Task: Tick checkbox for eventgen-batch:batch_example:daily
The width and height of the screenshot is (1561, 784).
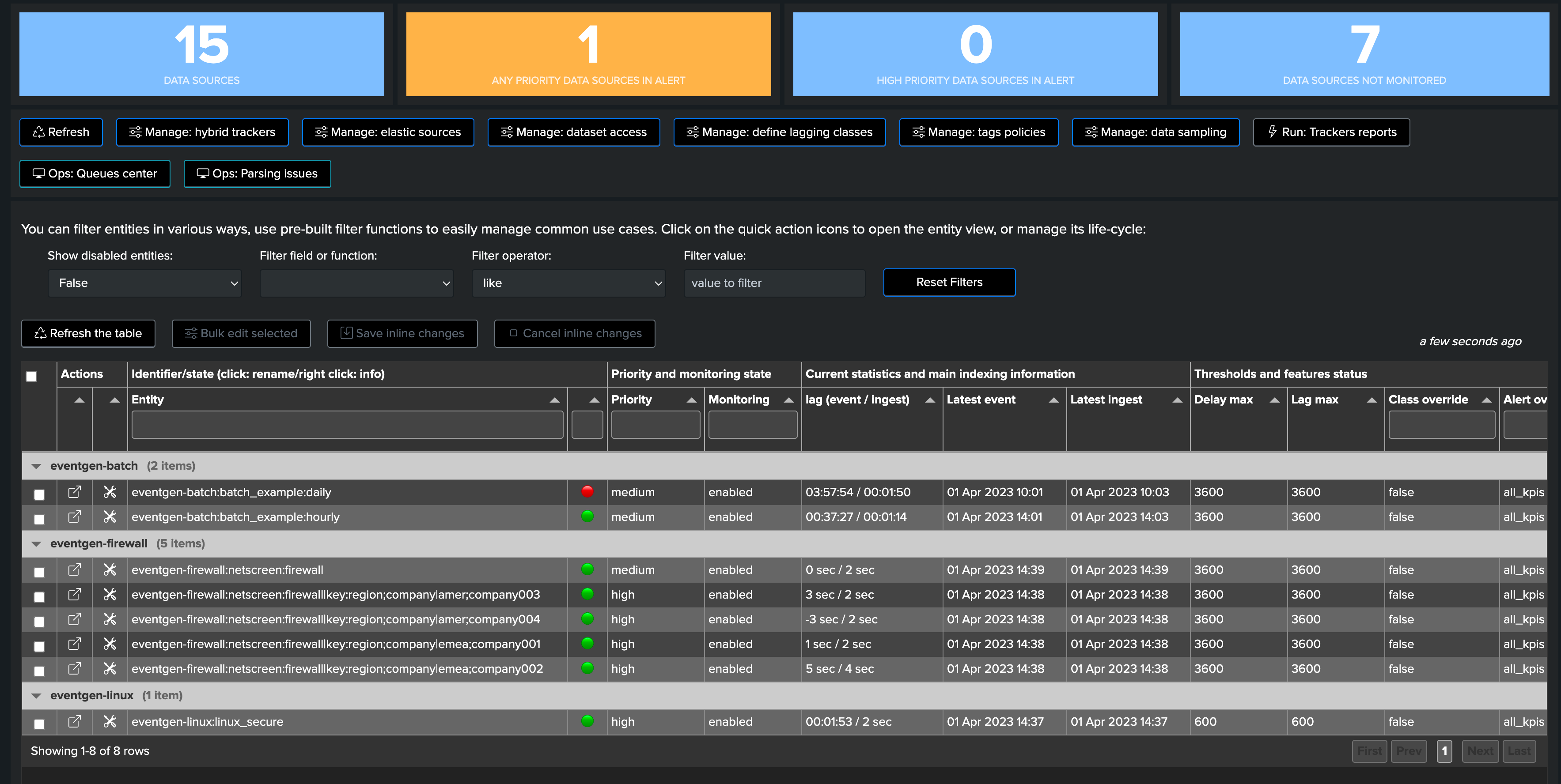Action: click(x=39, y=494)
